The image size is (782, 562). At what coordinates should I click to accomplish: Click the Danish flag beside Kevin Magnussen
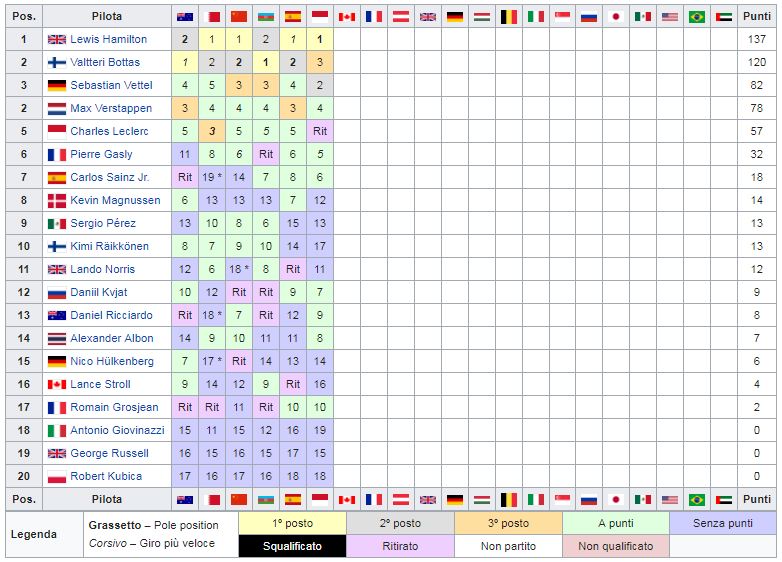click(57, 200)
